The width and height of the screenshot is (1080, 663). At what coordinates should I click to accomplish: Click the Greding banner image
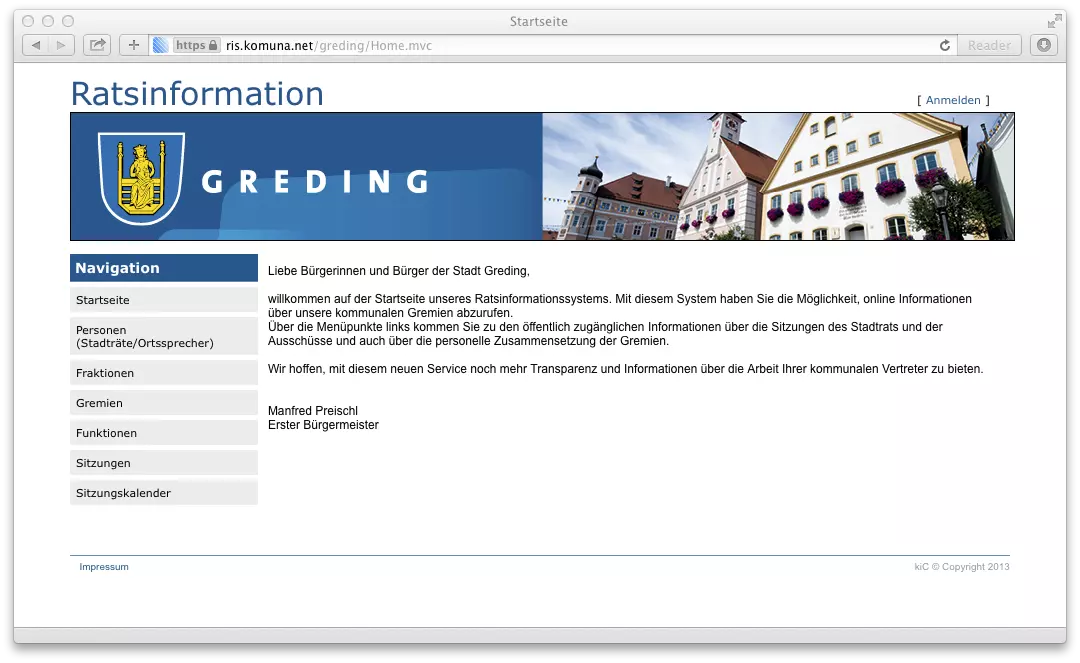541,177
